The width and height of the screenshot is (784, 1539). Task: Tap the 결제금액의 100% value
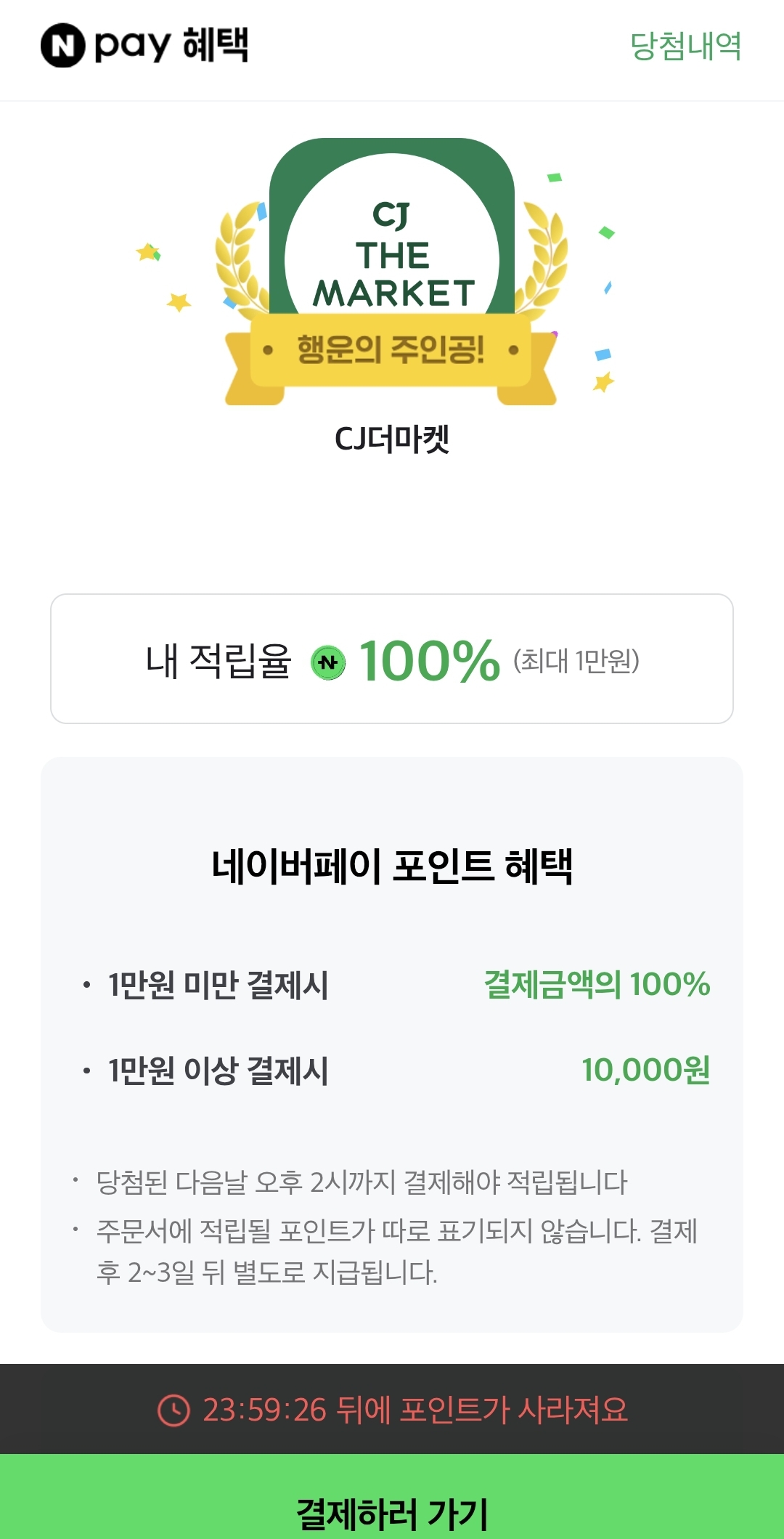(x=597, y=985)
